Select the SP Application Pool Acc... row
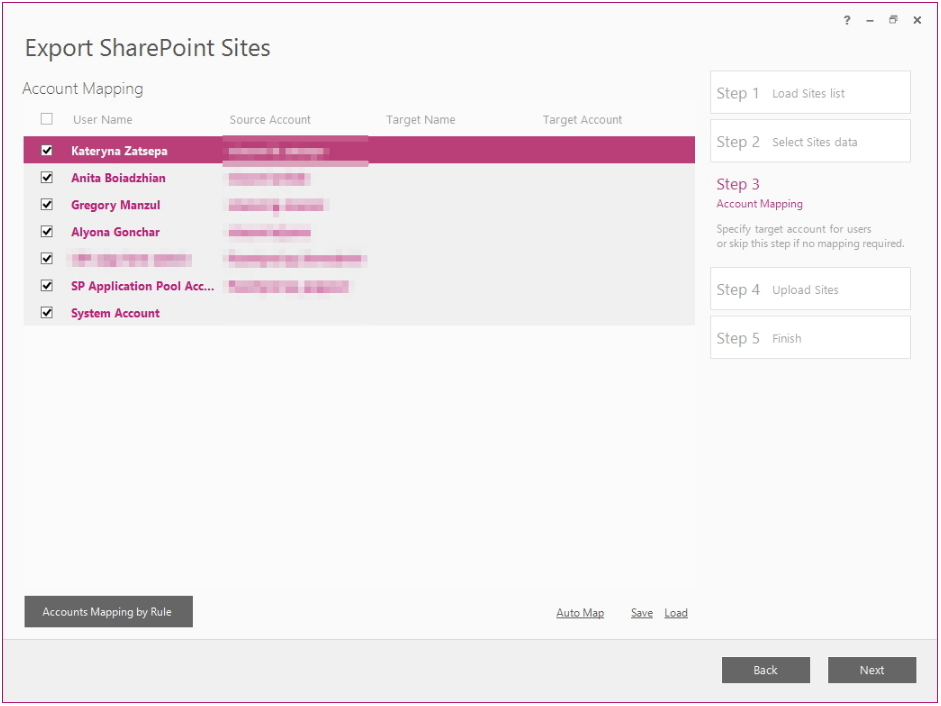 pyautogui.click(x=359, y=286)
